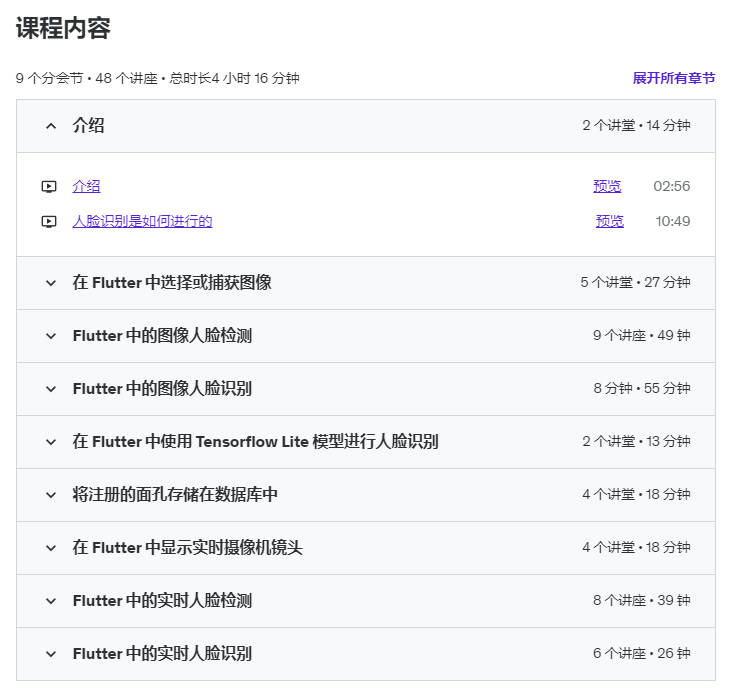Collapse the 介绍 section chevron
Image resolution: width=729 pixels, height=694 pixels.
point(51,126)
